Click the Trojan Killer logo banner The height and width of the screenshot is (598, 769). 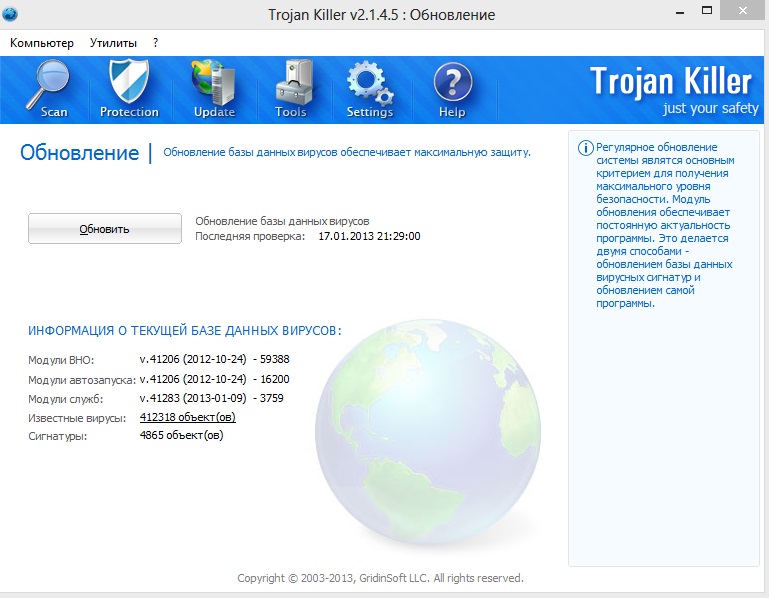point(673,91)
